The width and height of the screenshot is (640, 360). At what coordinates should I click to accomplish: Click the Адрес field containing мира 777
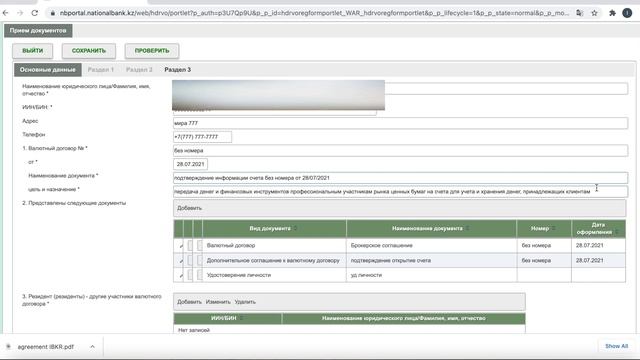click(400, 123)
